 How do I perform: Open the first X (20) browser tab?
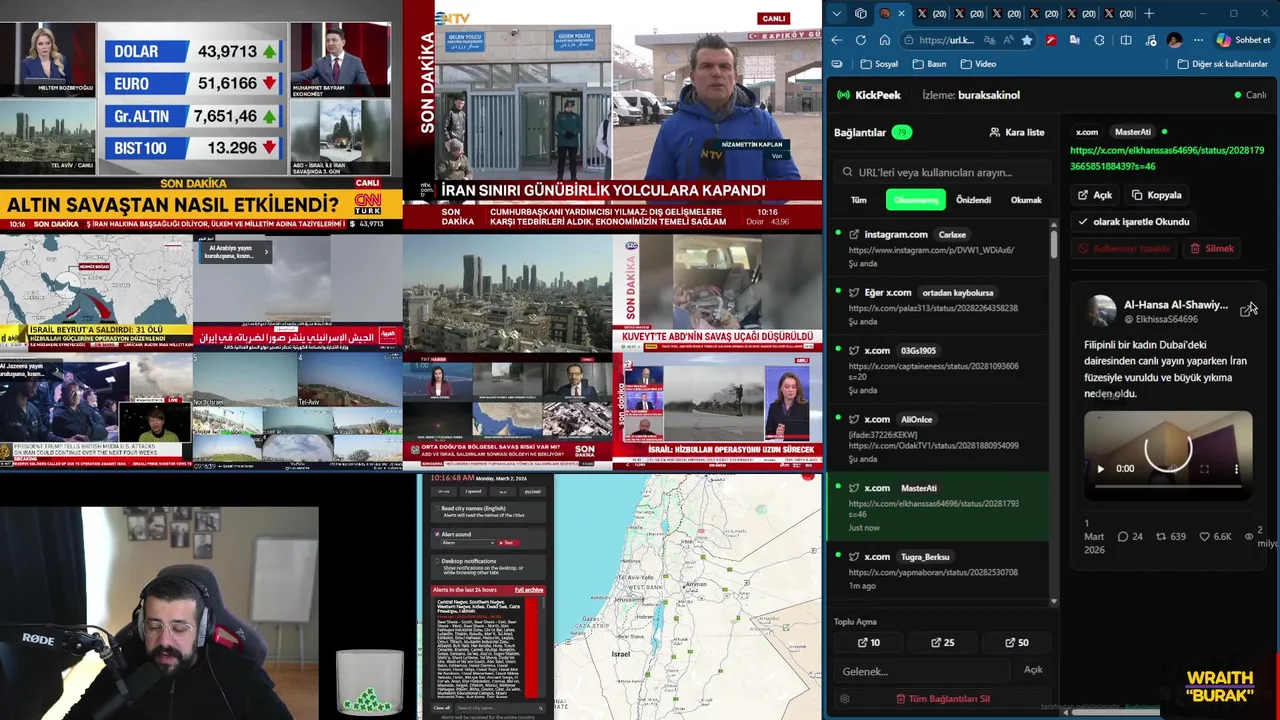[934, 13]
